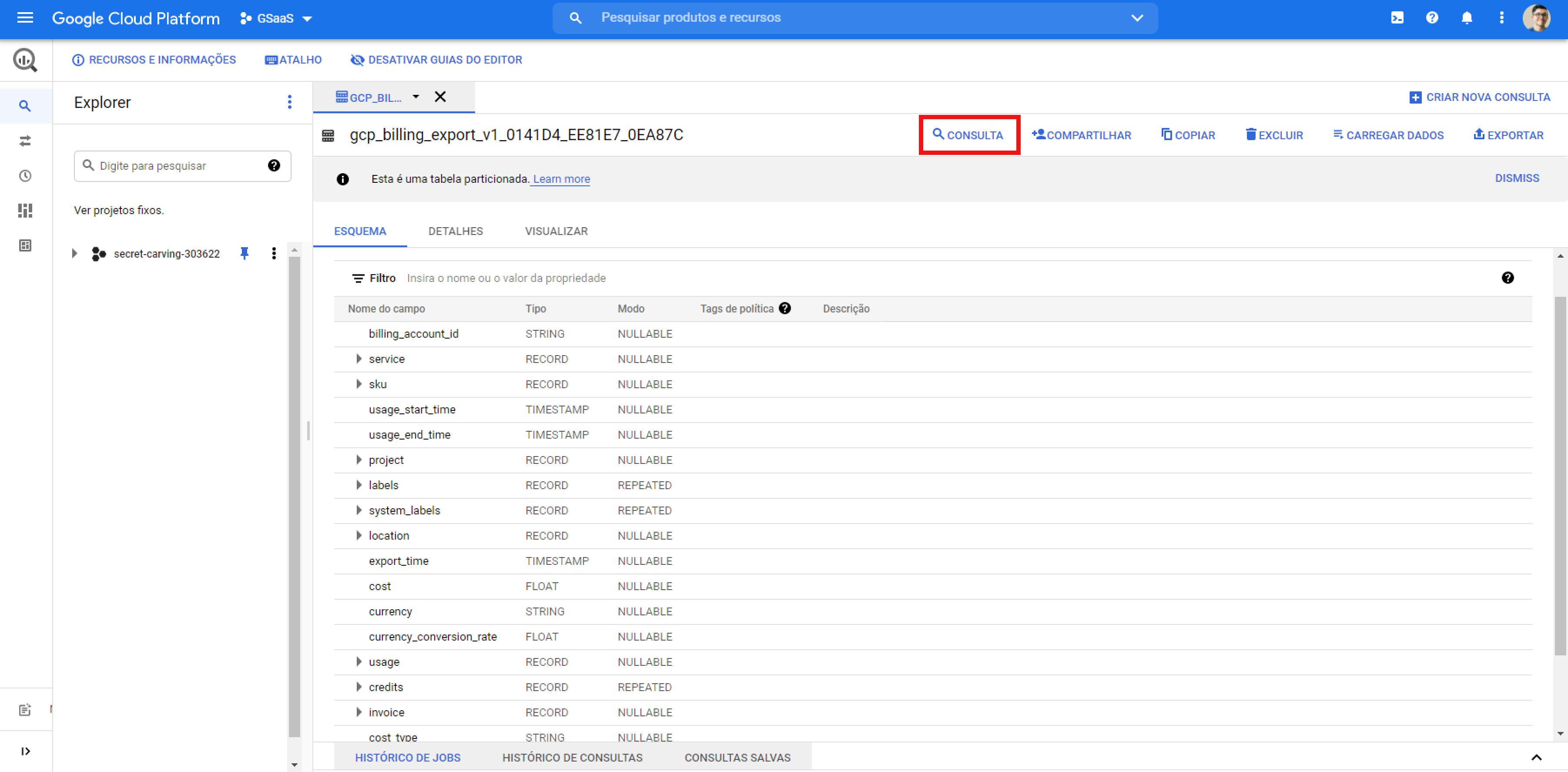Switch to the Detalhes tab
1568x772 pixels.
(x=456, y=232)
